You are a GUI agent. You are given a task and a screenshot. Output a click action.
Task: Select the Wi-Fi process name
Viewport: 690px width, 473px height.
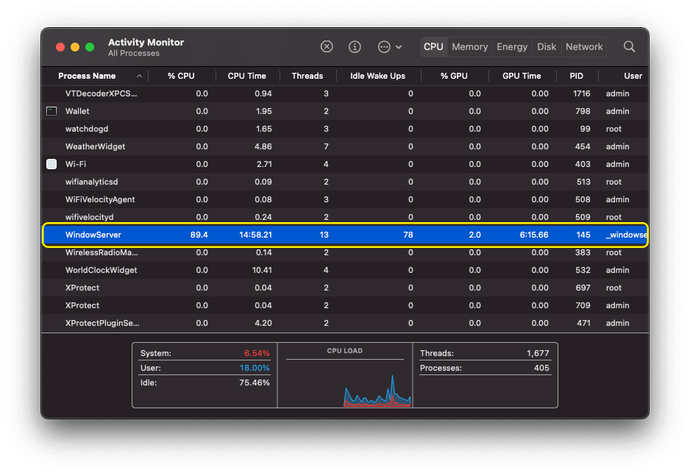click(76, 164)
